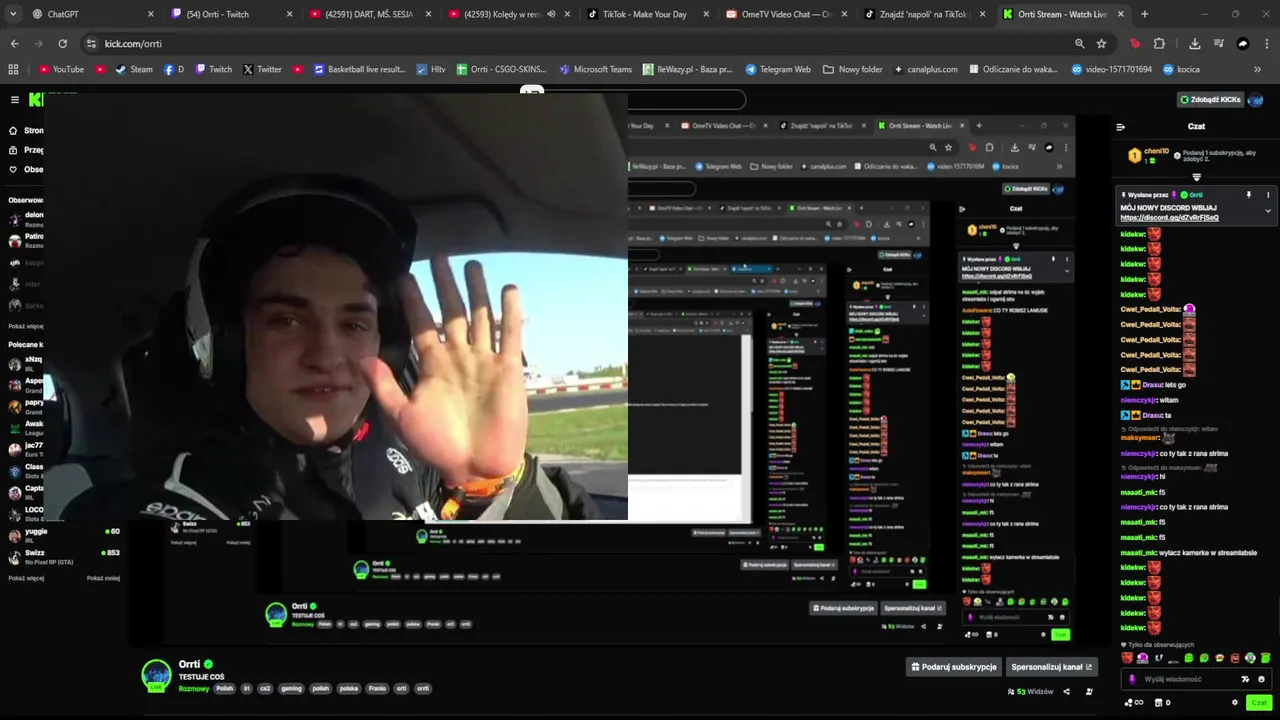This screenshot has width=1280, height=720.
Task: Open the kocica bookmark
Action: (1179, 69)
